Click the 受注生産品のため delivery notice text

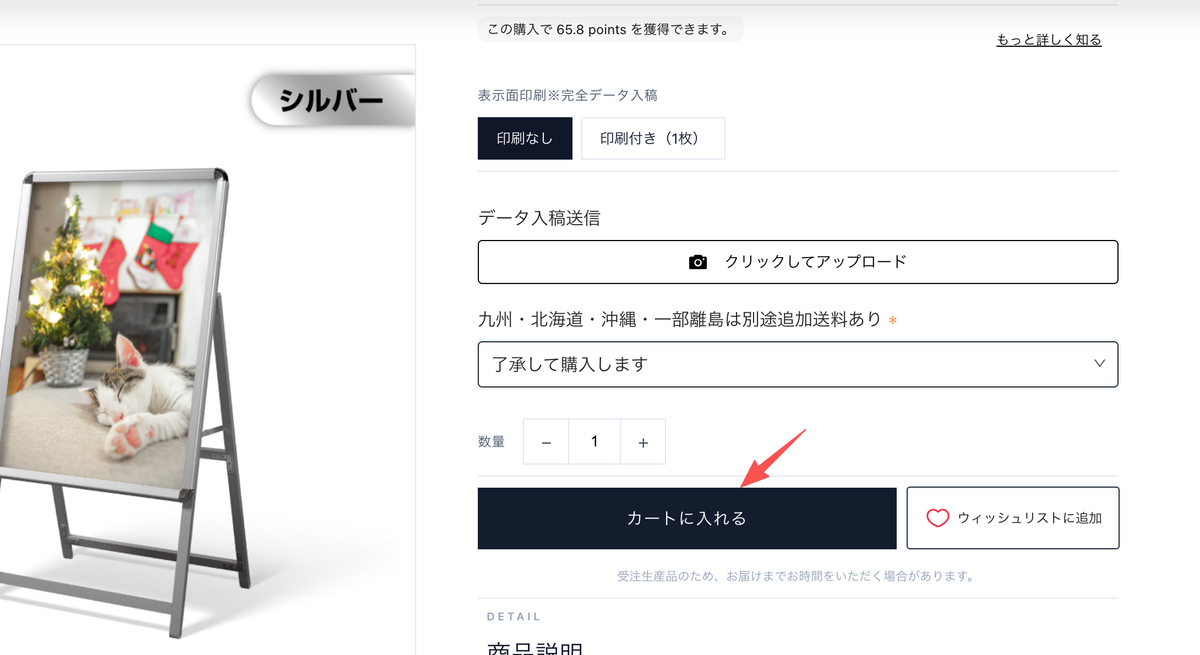796,577
